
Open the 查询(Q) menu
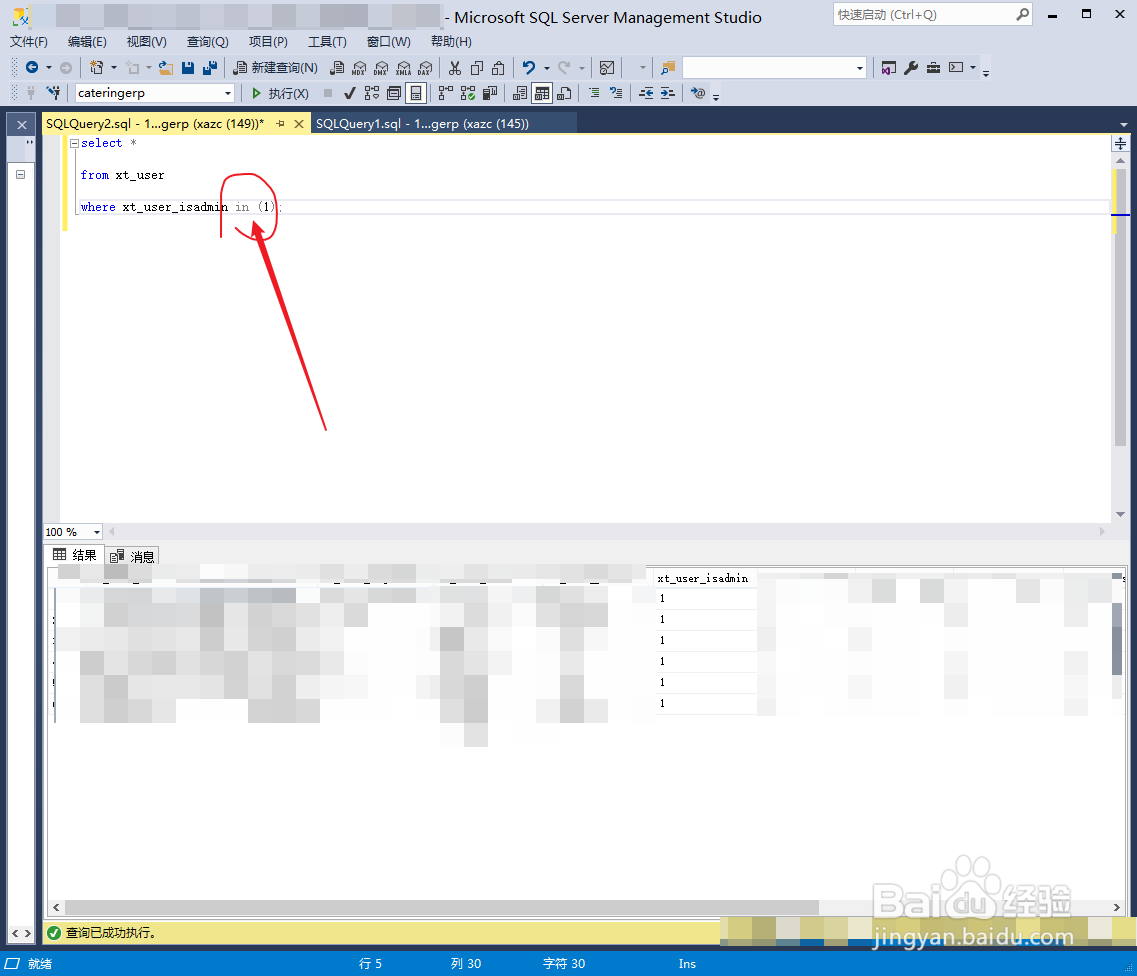[x=207, y=42]
